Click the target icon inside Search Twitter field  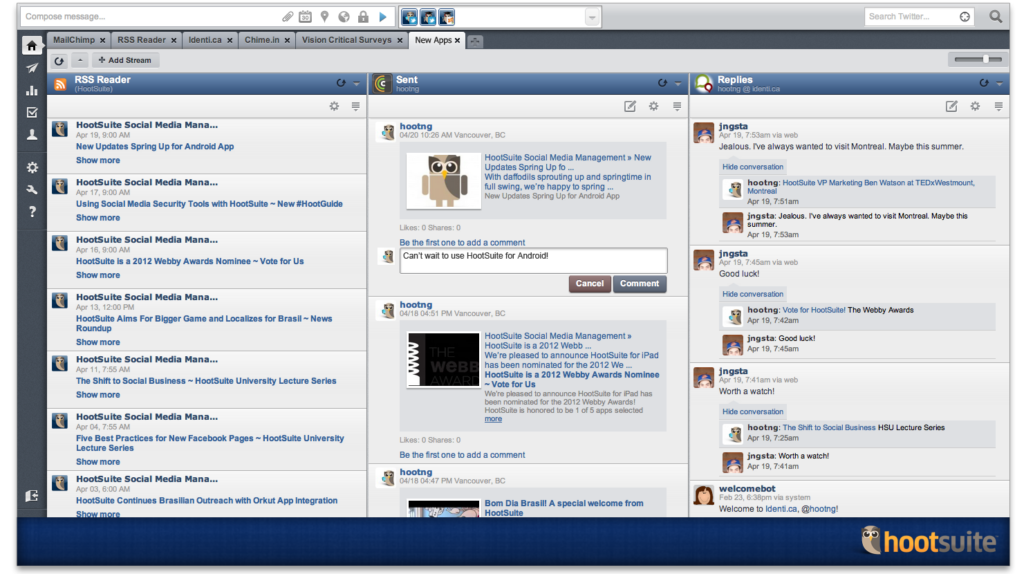965,16
